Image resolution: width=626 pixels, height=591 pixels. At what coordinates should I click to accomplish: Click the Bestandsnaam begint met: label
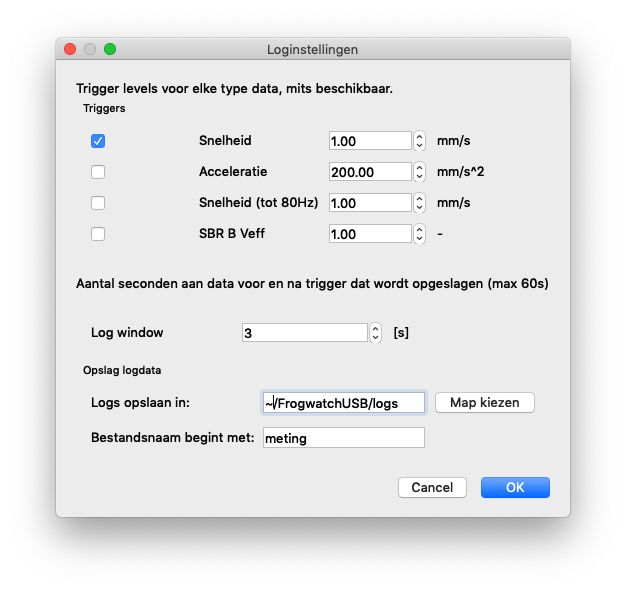pyautogui.click(x=172, y=438)
